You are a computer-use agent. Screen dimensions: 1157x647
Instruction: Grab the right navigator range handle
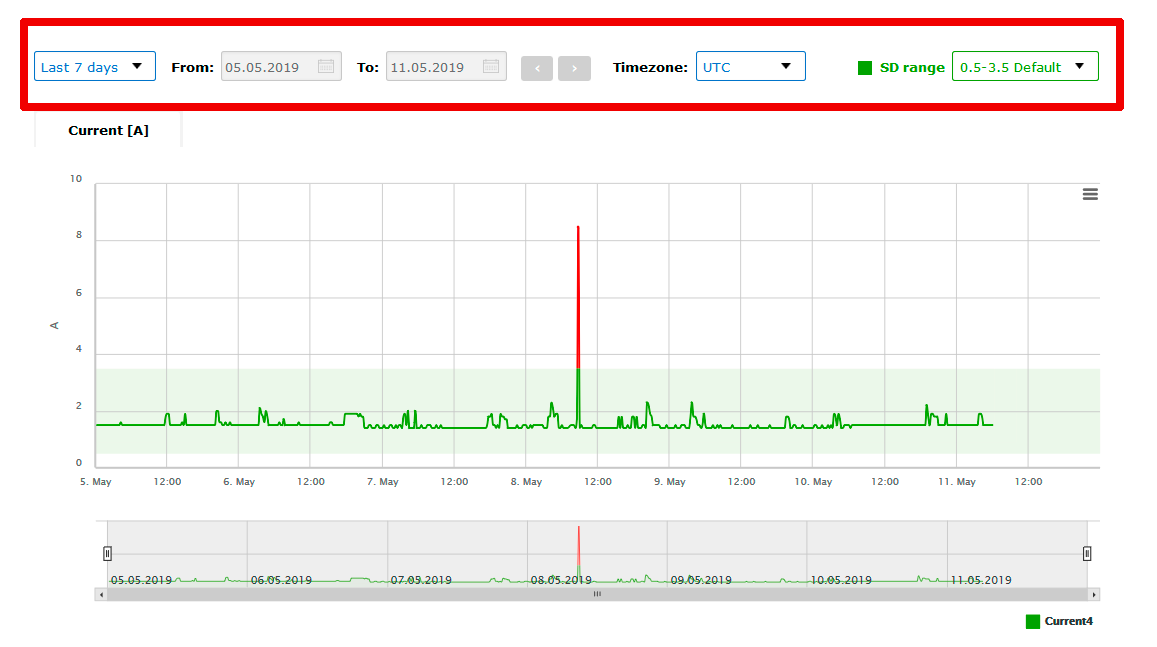[x=1087, y=553]
